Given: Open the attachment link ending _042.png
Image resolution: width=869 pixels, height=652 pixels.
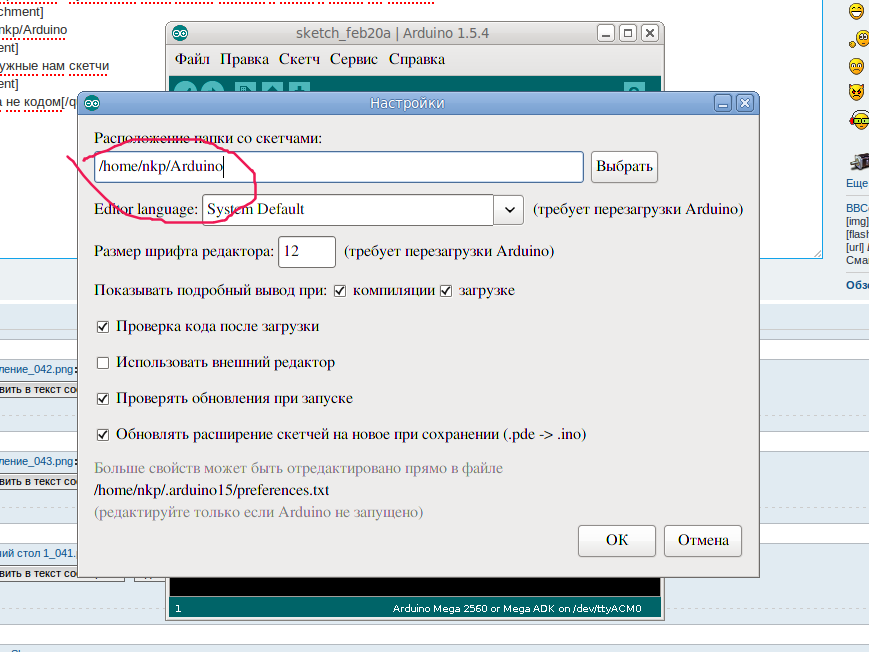Looking at the screenshot, I should (37, 369).
